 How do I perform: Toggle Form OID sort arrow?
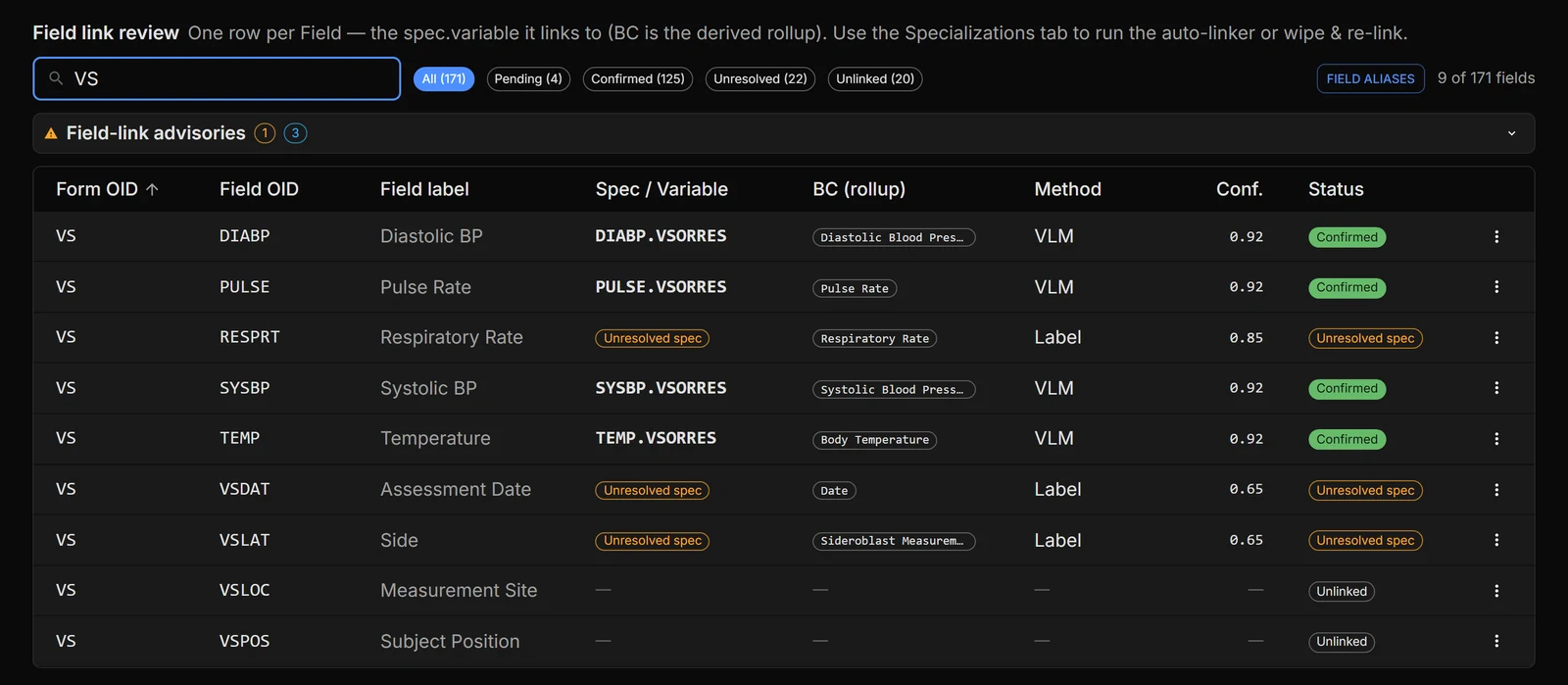point(152,189)
